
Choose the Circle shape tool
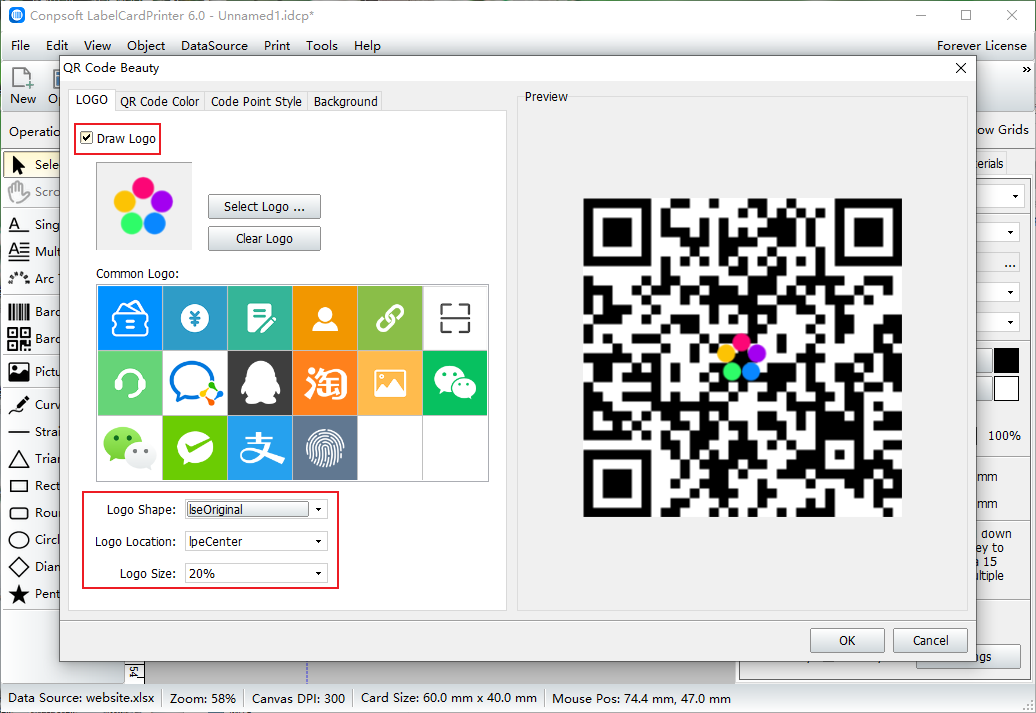coord(33,539)
